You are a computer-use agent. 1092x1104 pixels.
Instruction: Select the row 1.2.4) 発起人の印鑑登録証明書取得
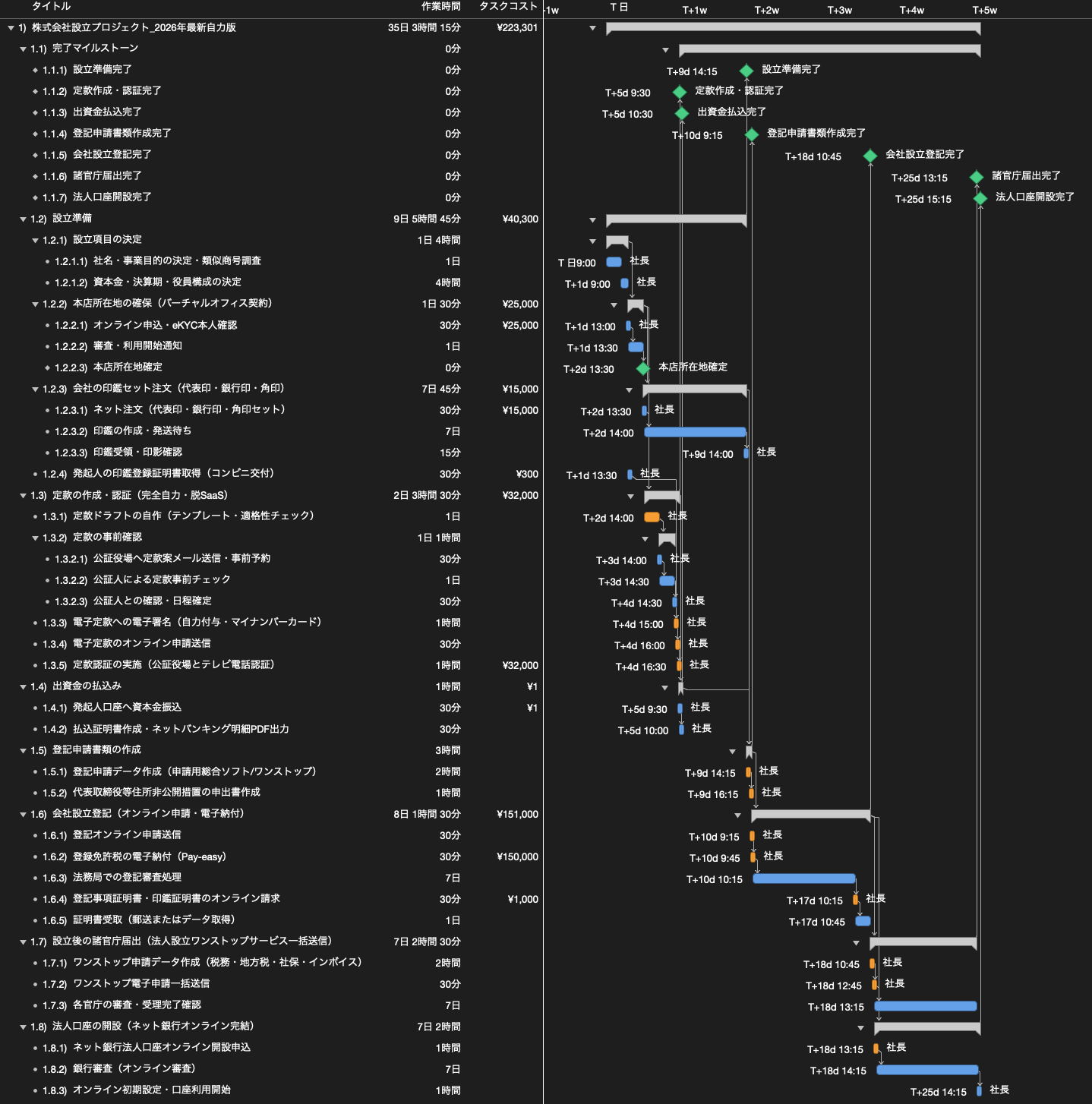(271, 475)
